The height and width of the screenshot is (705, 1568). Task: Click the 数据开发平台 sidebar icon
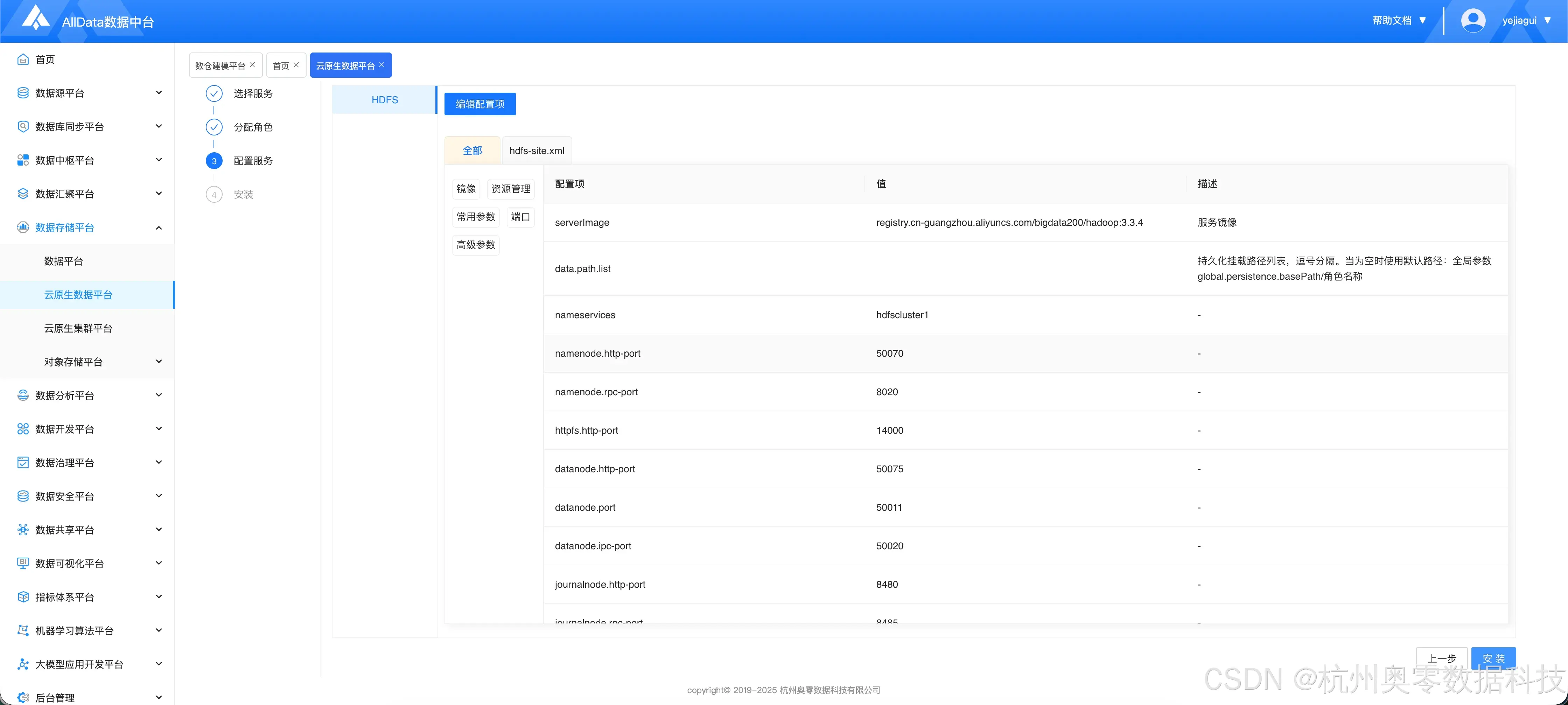pos(23,428)
